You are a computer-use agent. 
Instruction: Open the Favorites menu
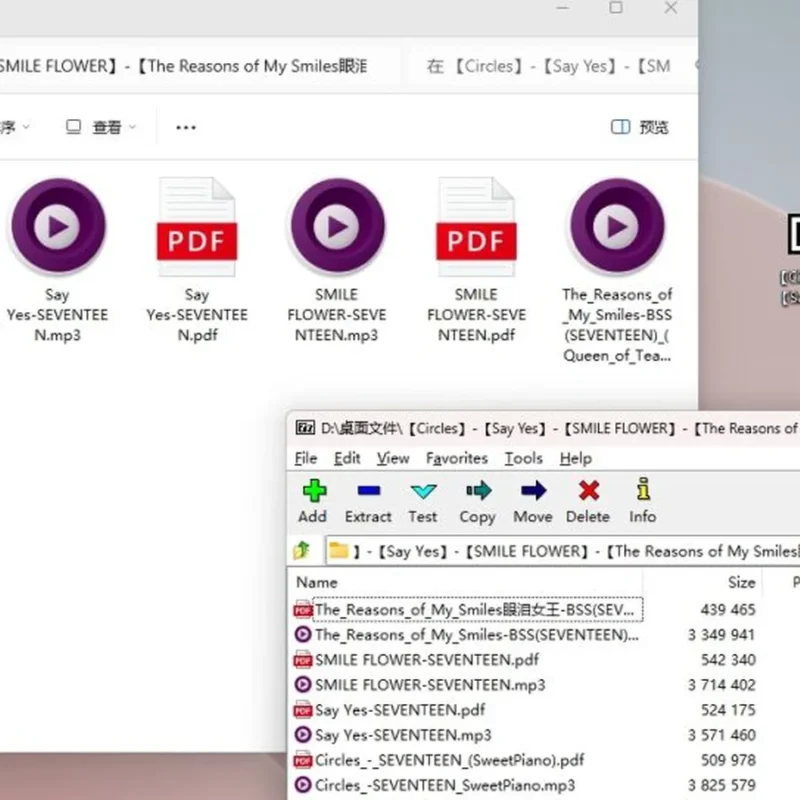(457, 458)
